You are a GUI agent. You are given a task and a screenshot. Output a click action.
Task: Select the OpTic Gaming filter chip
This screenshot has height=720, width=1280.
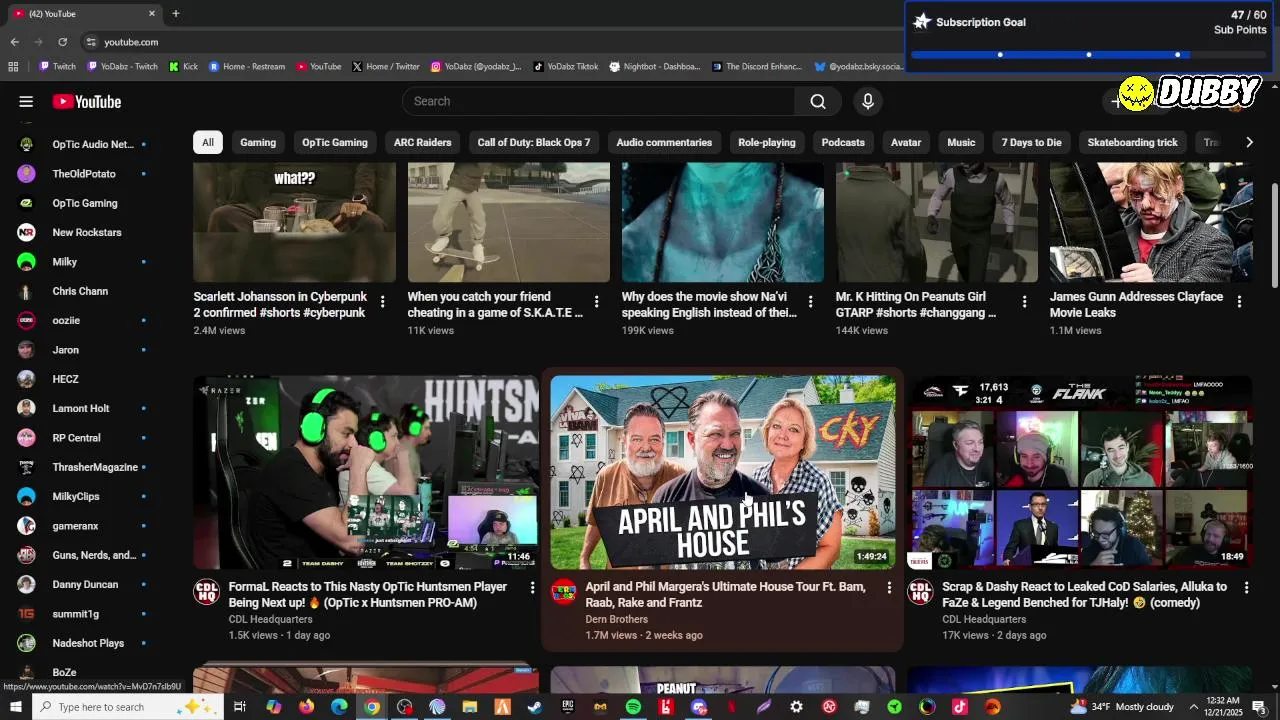pos(335,142)
